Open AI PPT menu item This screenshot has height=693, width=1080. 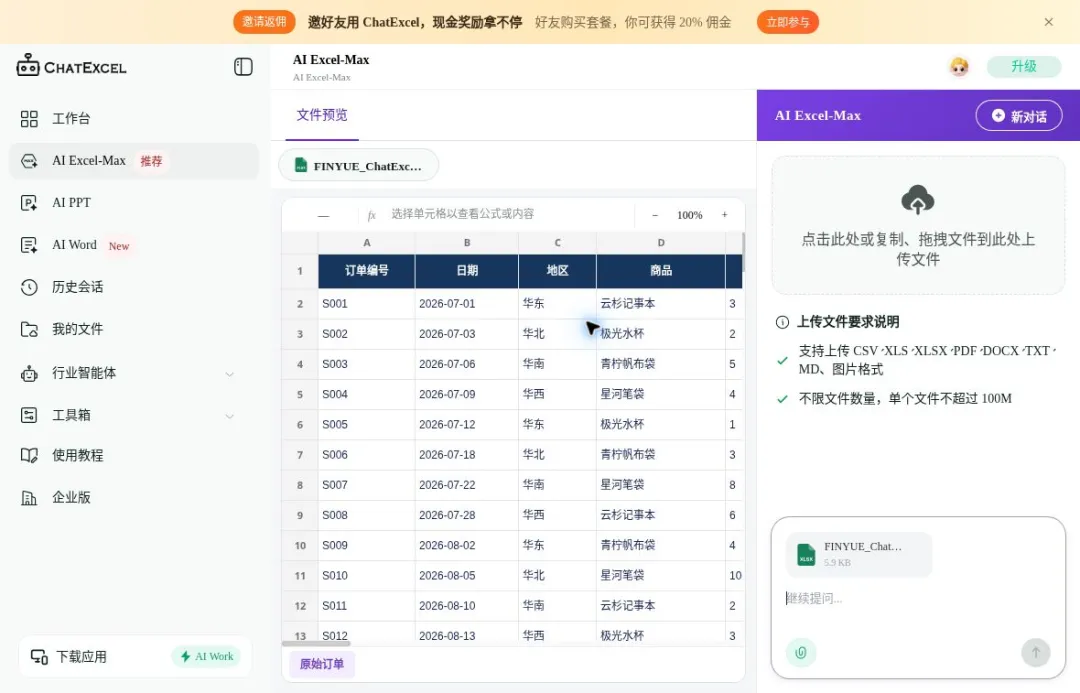pos(134,203)
